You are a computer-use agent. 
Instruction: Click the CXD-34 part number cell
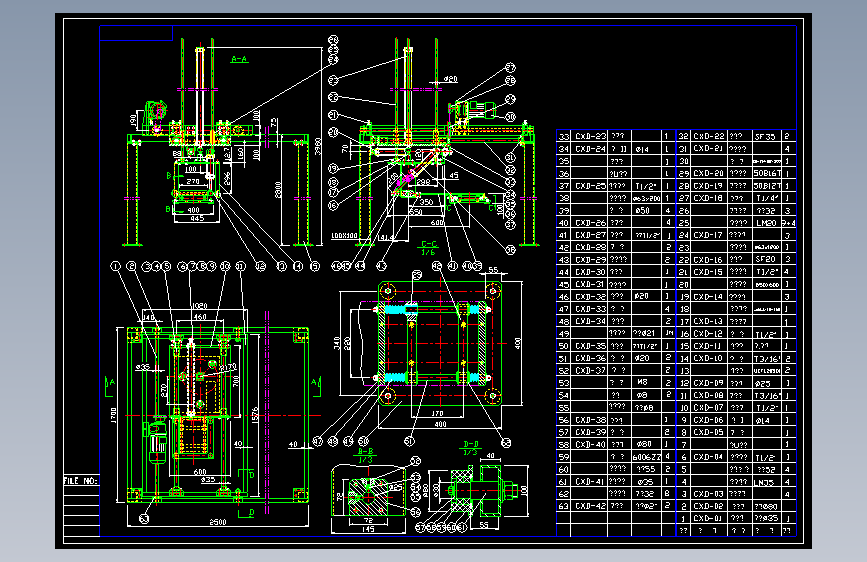(x=591, y=321)
